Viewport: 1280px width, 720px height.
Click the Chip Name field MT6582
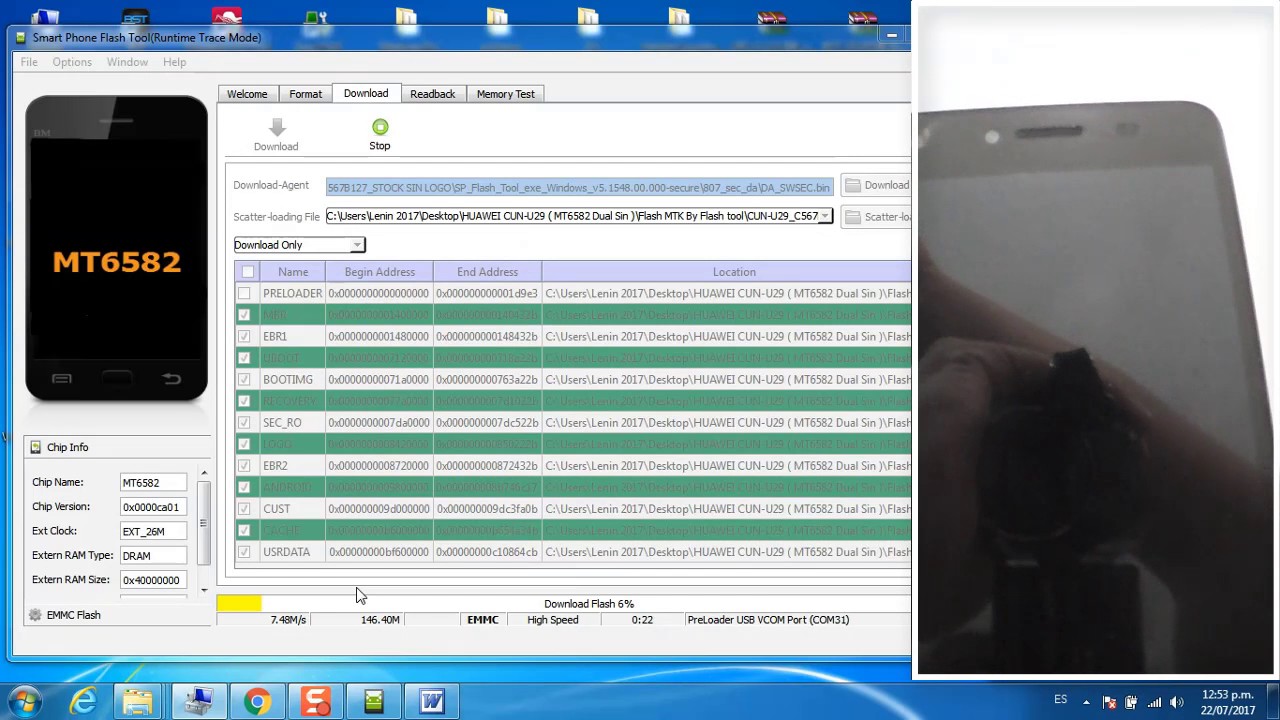pos(153,483)
